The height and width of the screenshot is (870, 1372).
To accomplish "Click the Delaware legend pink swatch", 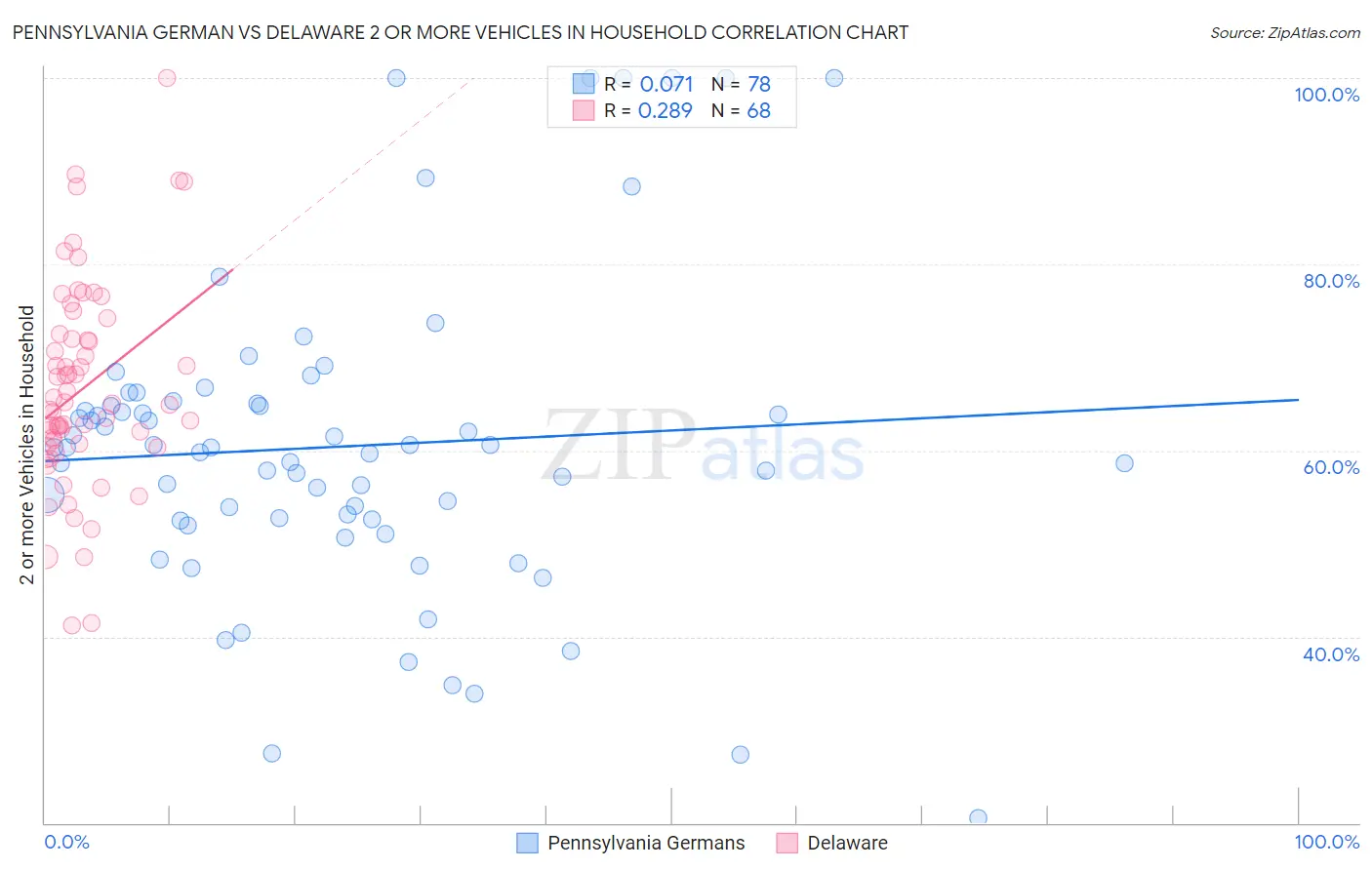I will (787, 843).
